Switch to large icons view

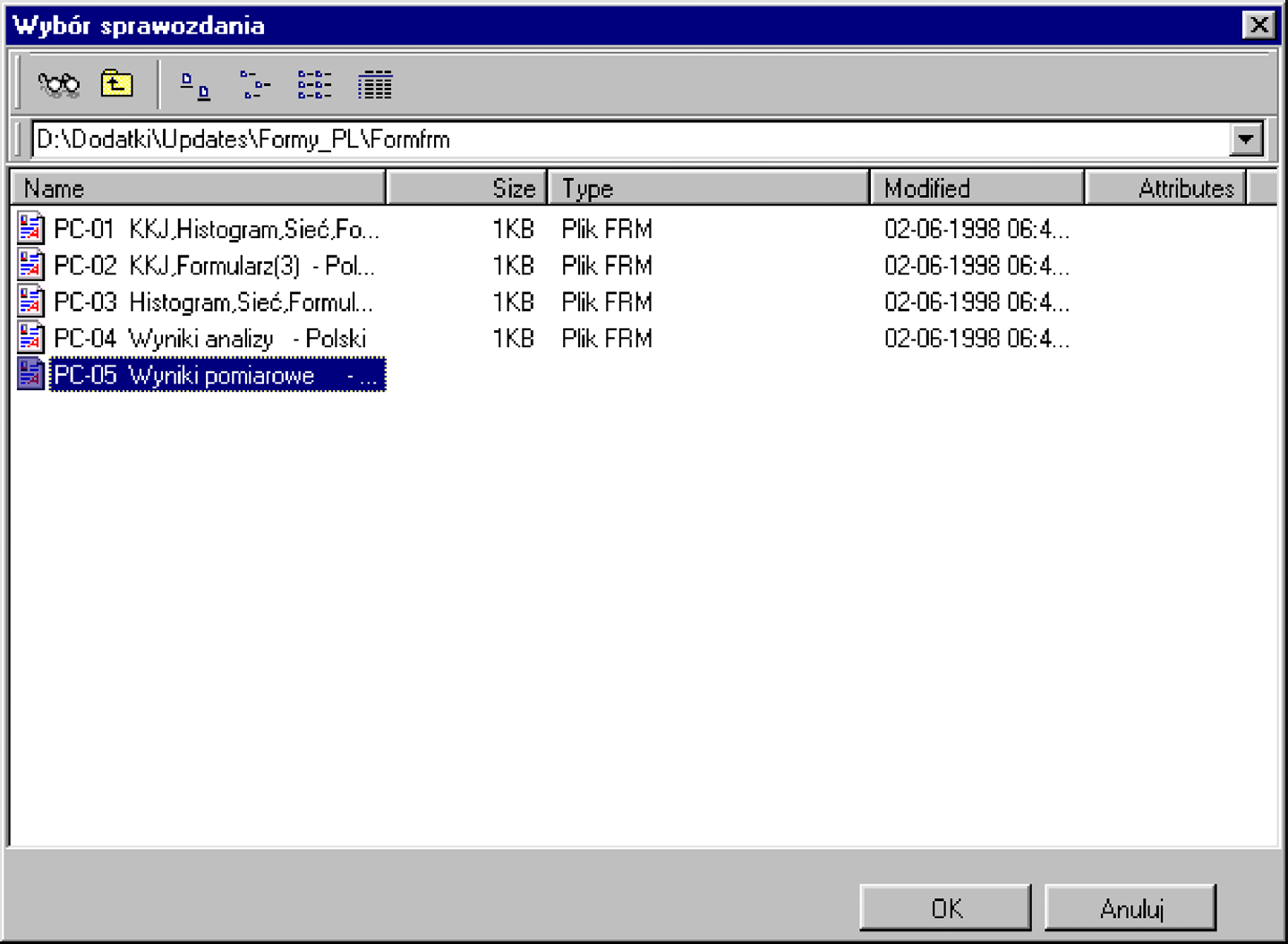click(x=195, y=86)
